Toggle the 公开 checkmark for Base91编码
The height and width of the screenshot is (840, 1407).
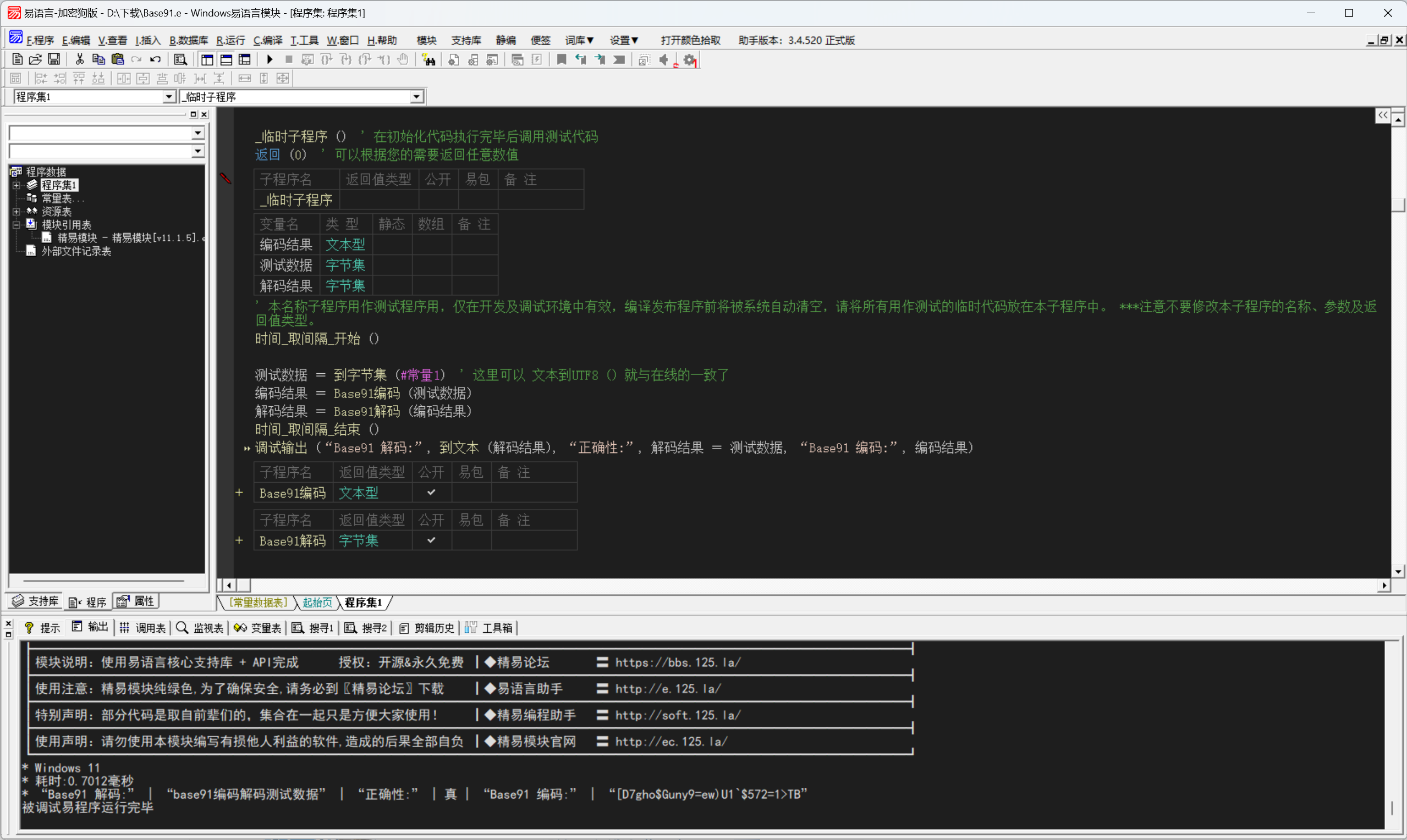point(431,493)
